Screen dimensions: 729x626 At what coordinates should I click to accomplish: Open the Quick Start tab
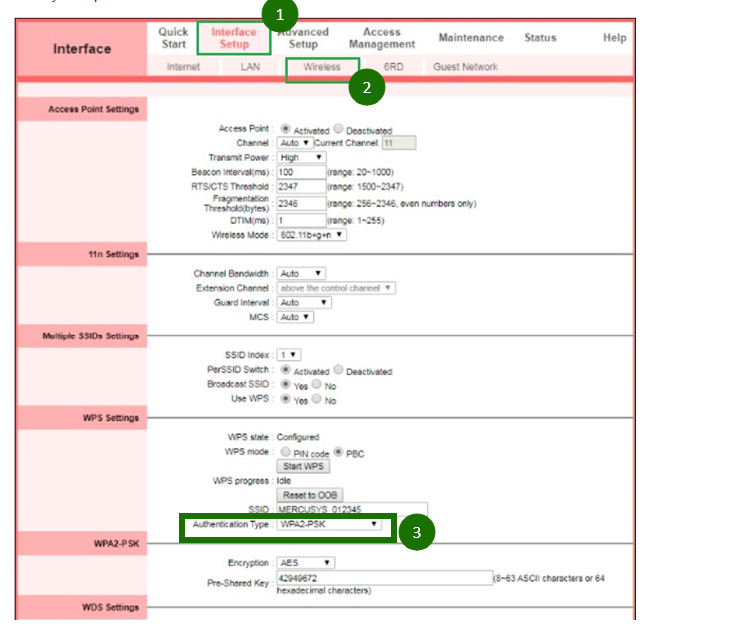[173, 38]
